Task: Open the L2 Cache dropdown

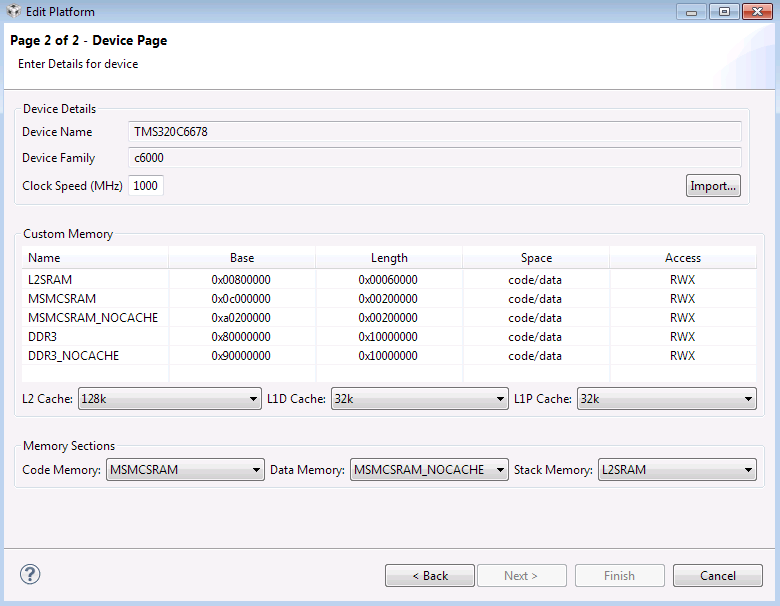Action: coord(170,399)
